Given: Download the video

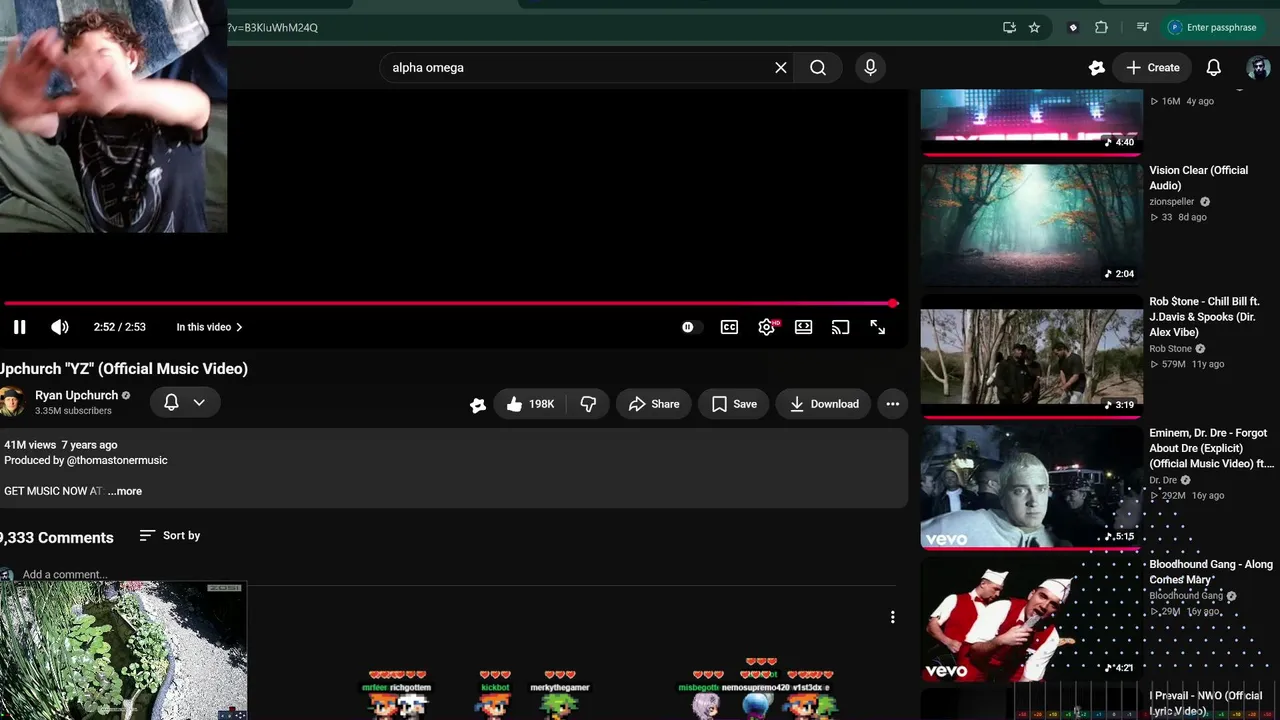Looking at the screenshot, I should [x=824, y=404].
